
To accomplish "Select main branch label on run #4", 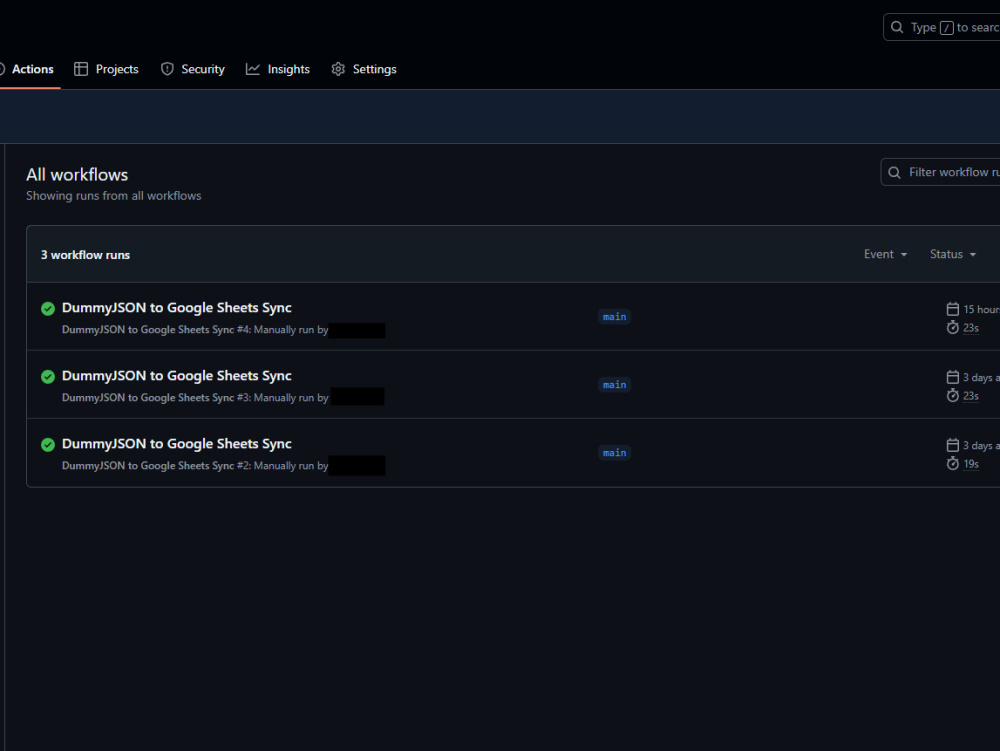I will point(614,317).
